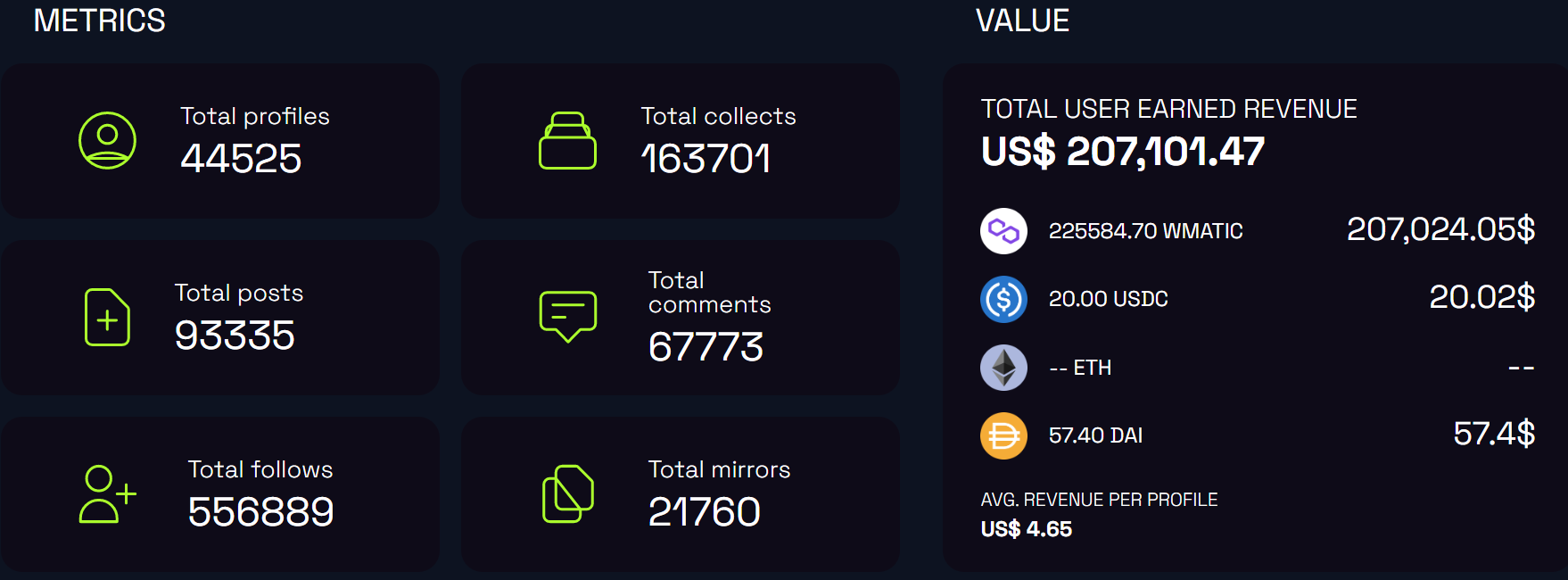1568x580 pixels.
Task: Click the Total collects count 163701
Action: 706,159
